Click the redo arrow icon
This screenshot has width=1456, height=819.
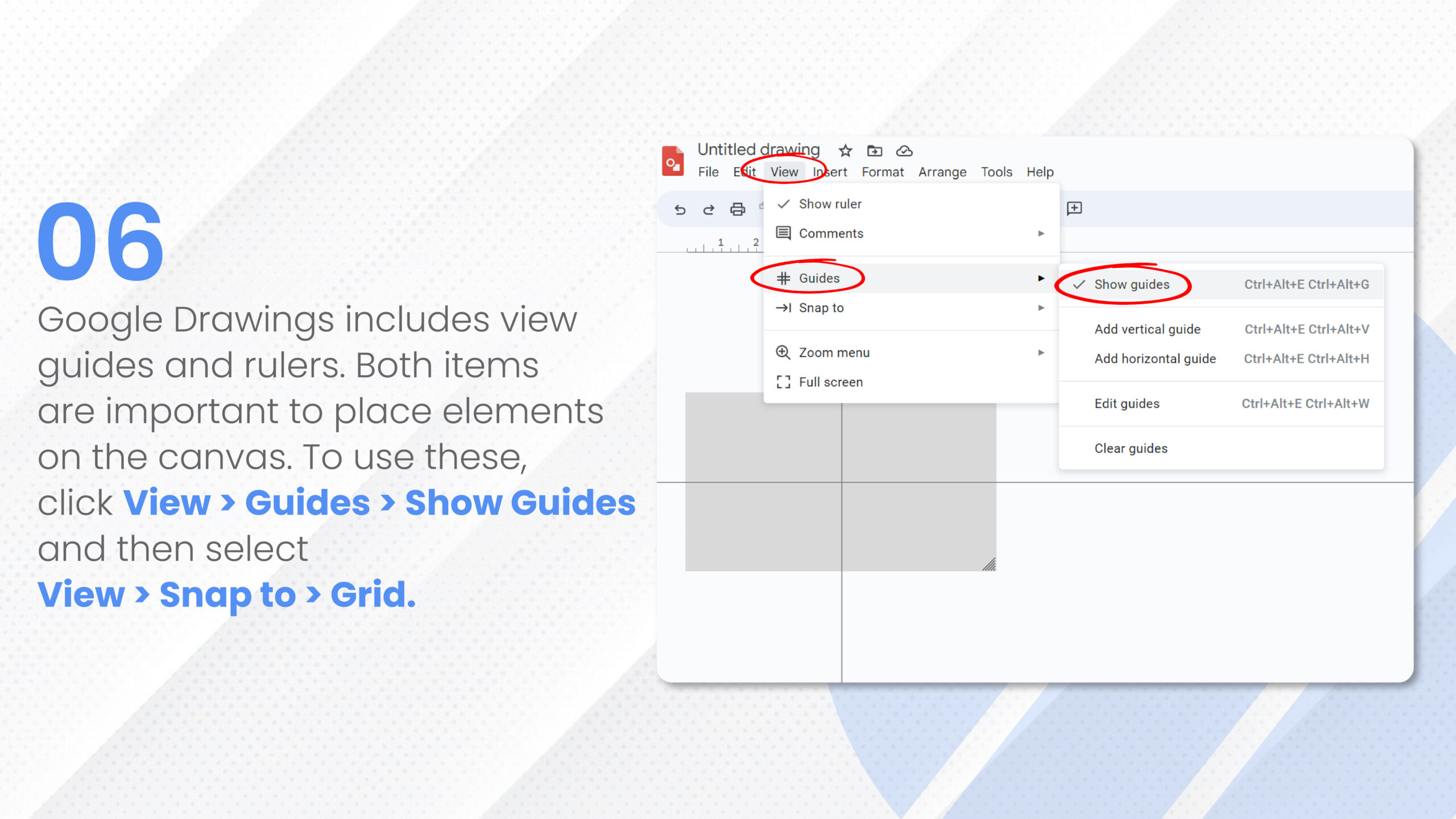point(709,209)
